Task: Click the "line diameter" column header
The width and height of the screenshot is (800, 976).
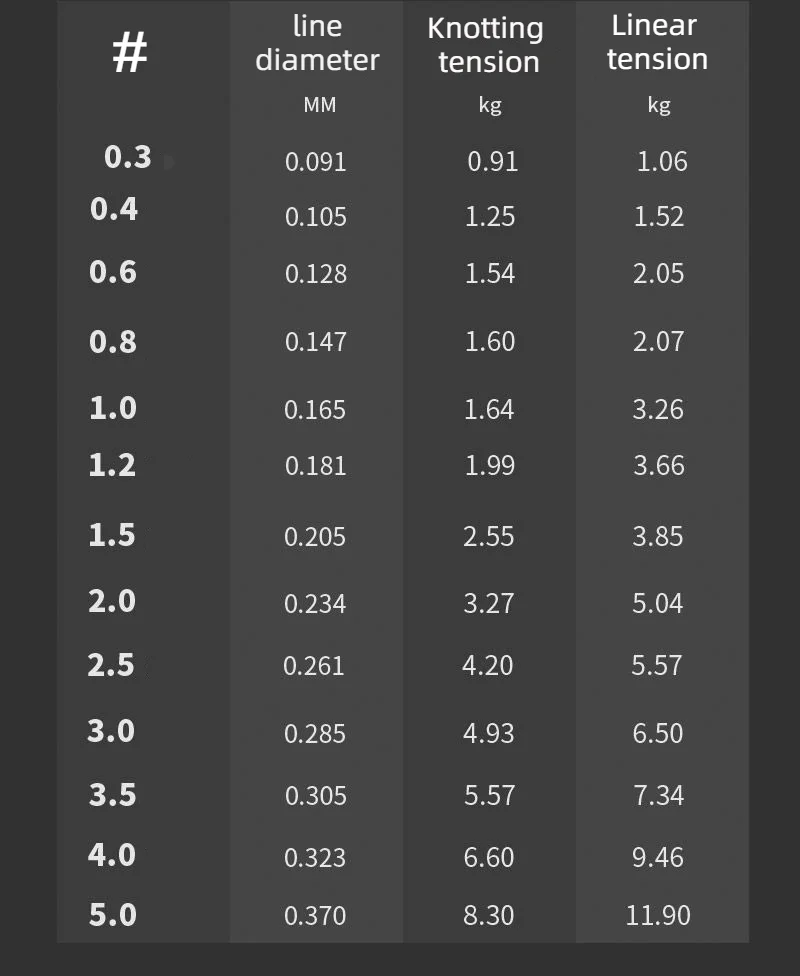Action: tap(317, 43)
